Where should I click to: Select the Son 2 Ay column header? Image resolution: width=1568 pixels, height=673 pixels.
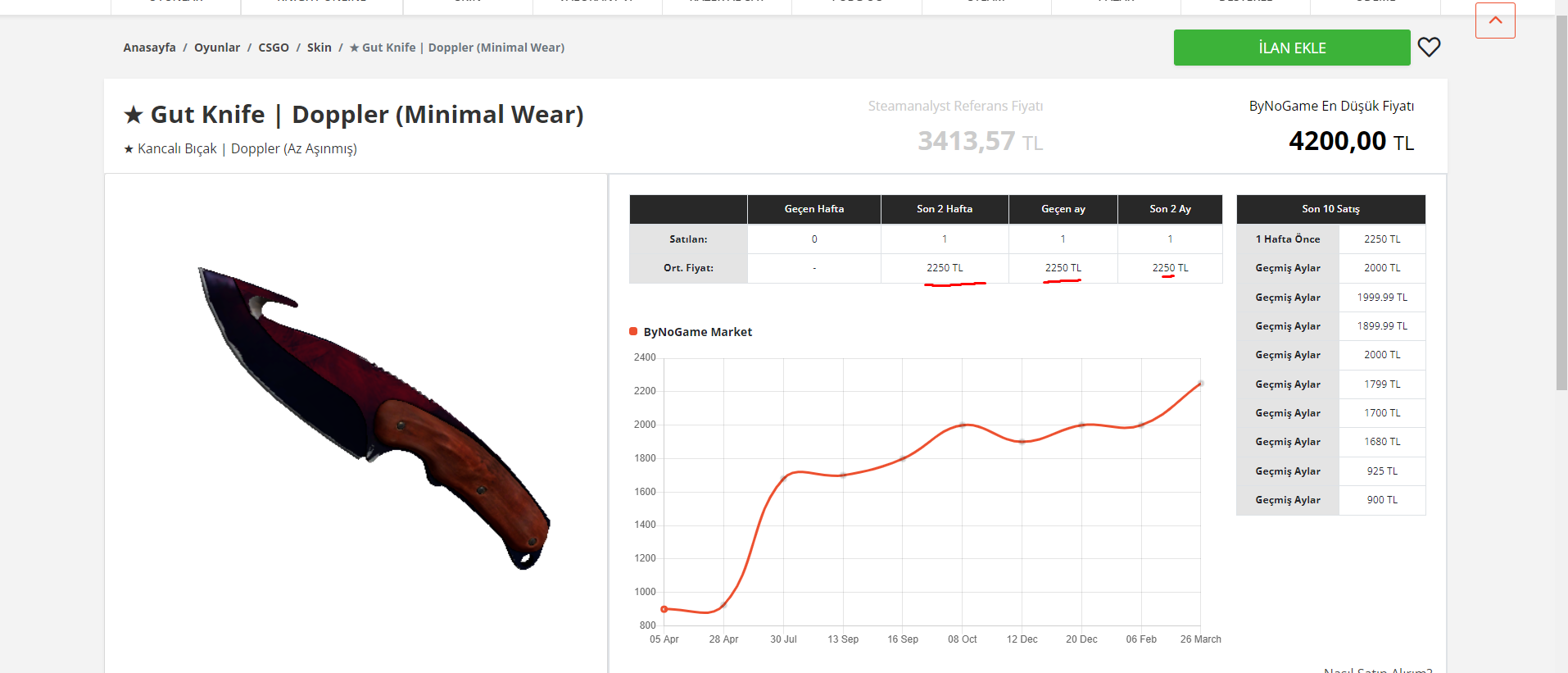(1170, 209)
